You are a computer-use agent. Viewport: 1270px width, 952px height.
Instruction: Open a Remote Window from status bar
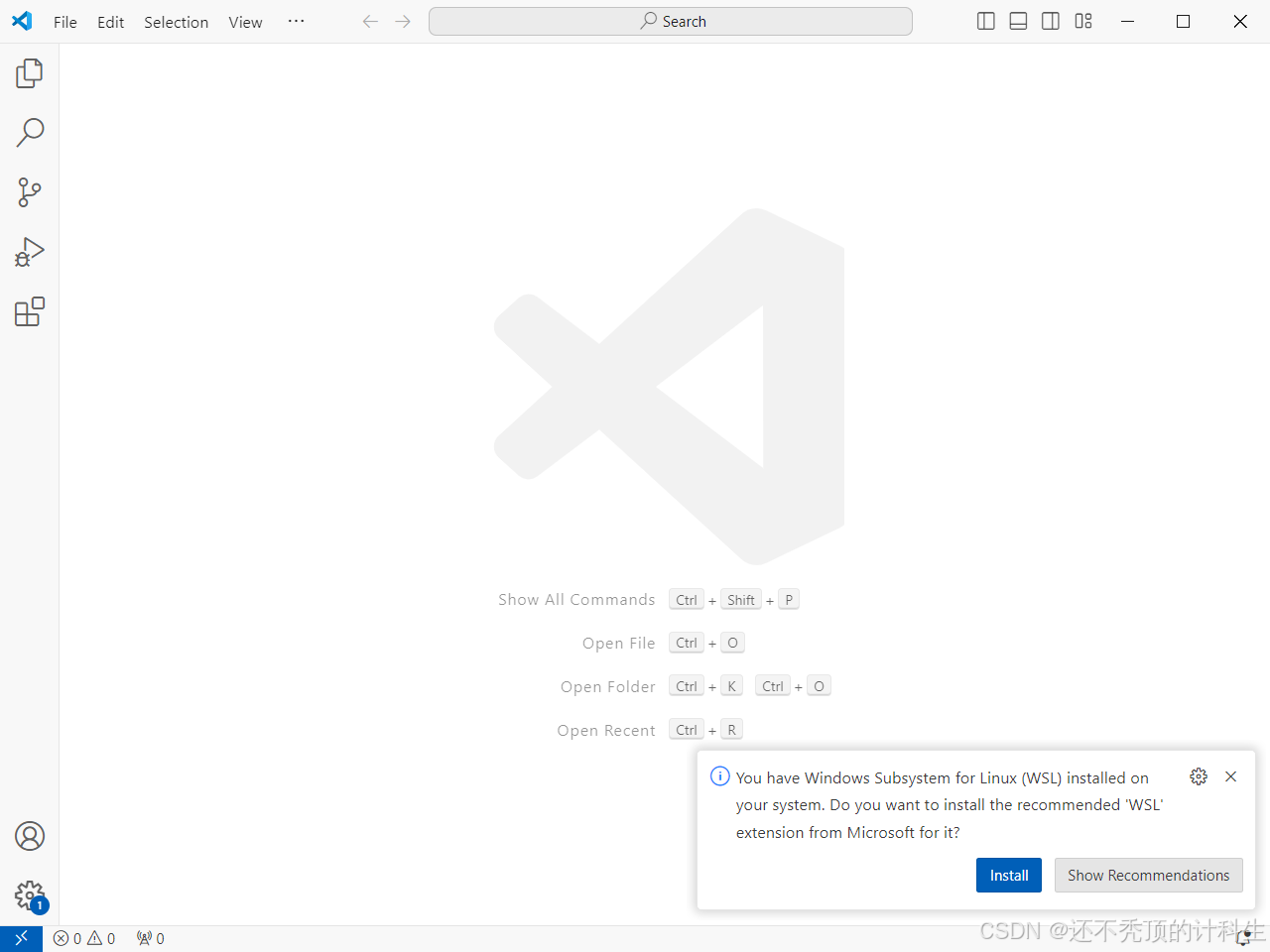point(21,938)
